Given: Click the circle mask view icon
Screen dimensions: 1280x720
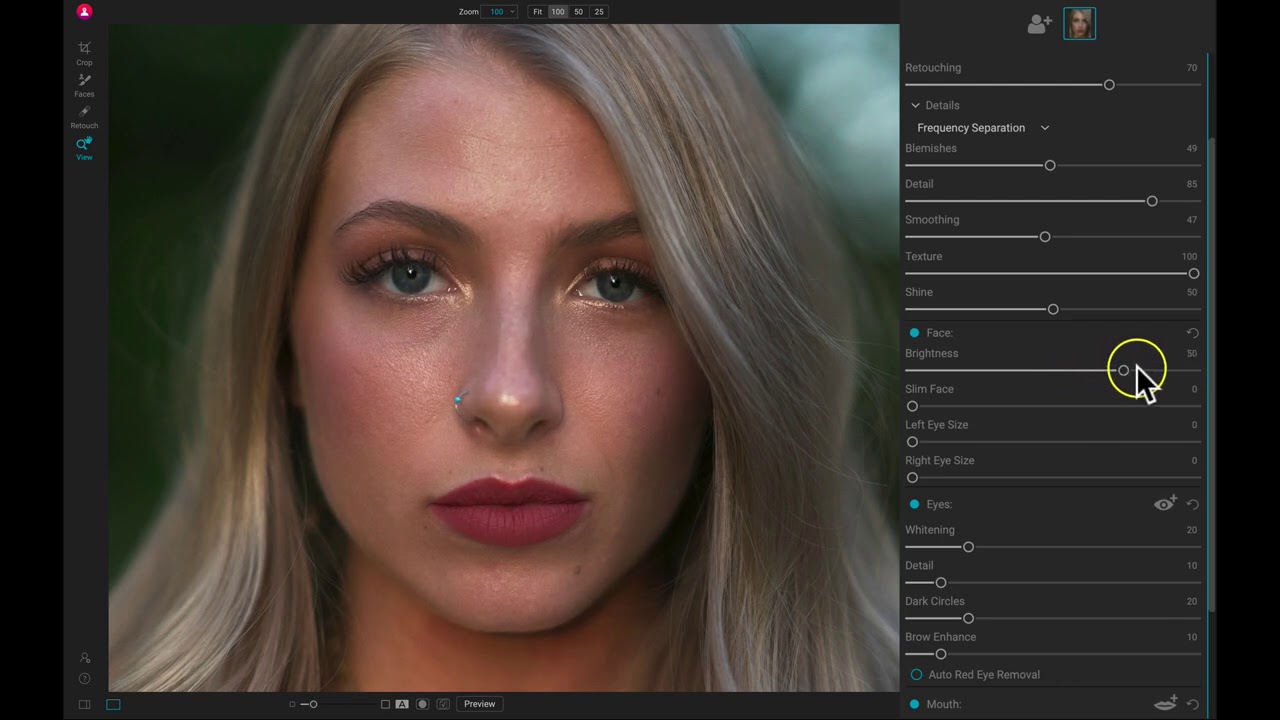Looking at the screenshot, I should click(422, 704).
